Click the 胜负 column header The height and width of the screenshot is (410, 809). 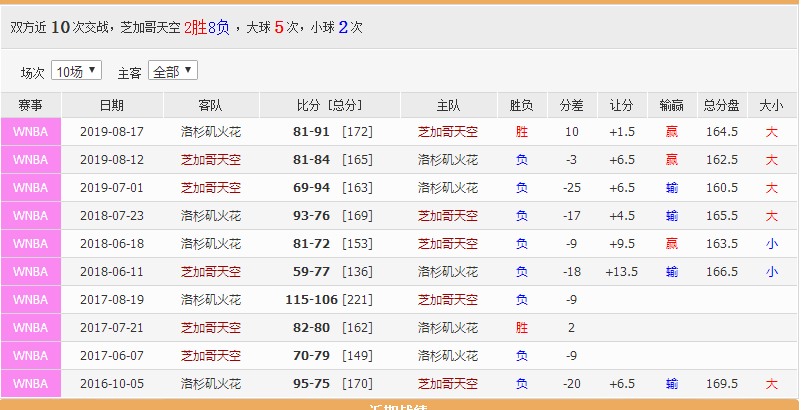click(x=522, y=105)
